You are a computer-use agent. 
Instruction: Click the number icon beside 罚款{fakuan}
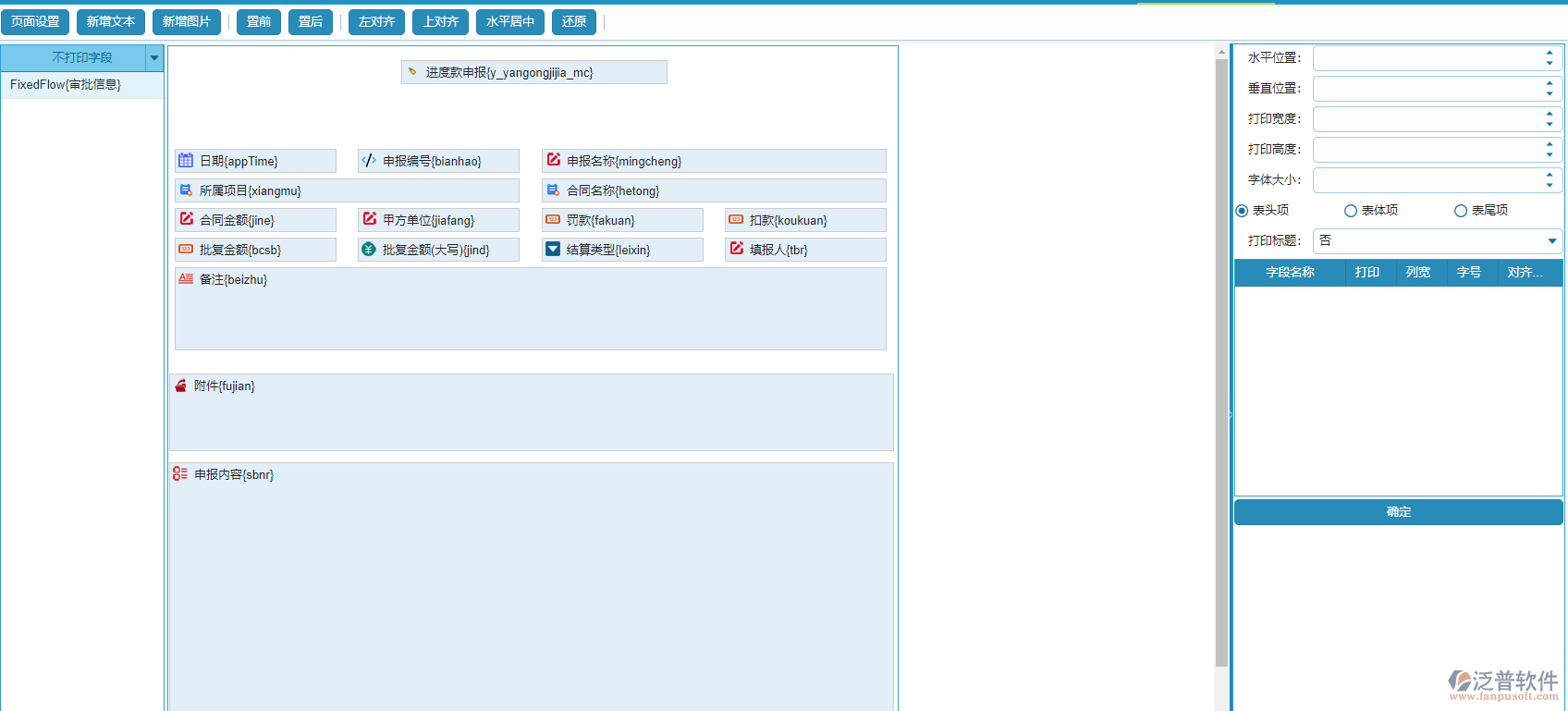click(x=553, y=219)
